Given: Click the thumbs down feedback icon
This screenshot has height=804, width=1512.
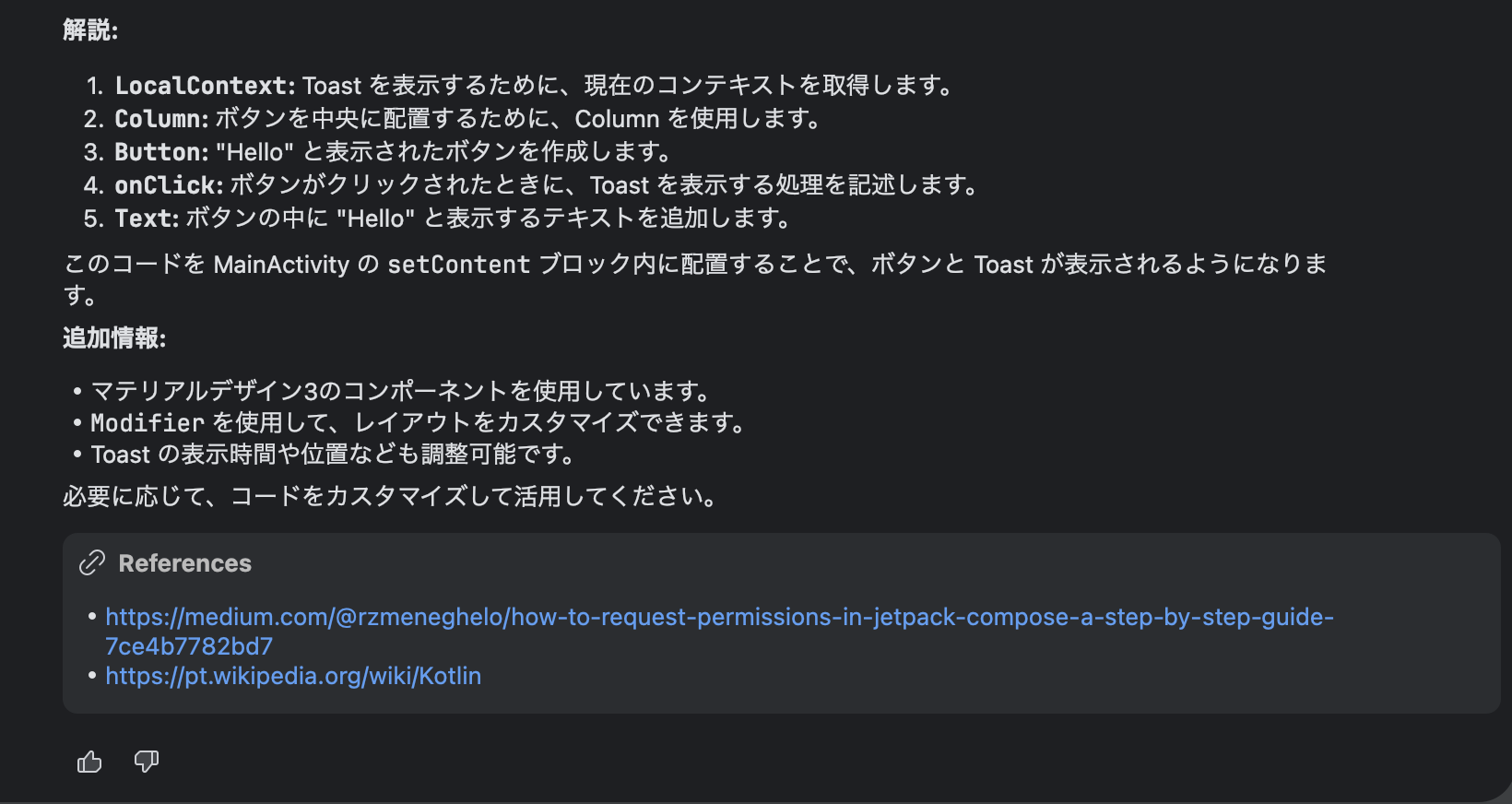Looking at the screenshot, I should point(147,762).
